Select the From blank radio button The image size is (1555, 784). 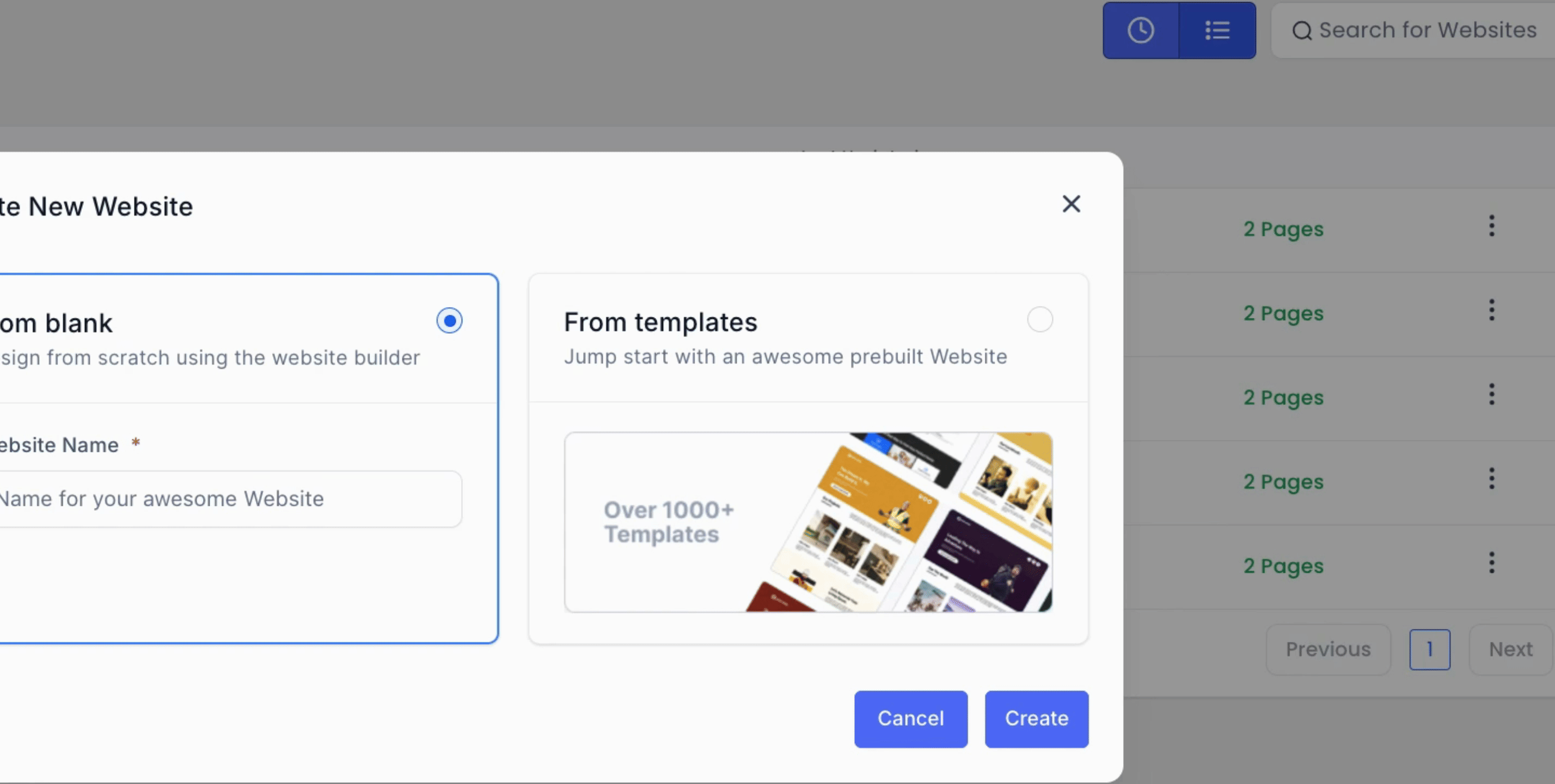pyautogui.click(x=449, y=321)
